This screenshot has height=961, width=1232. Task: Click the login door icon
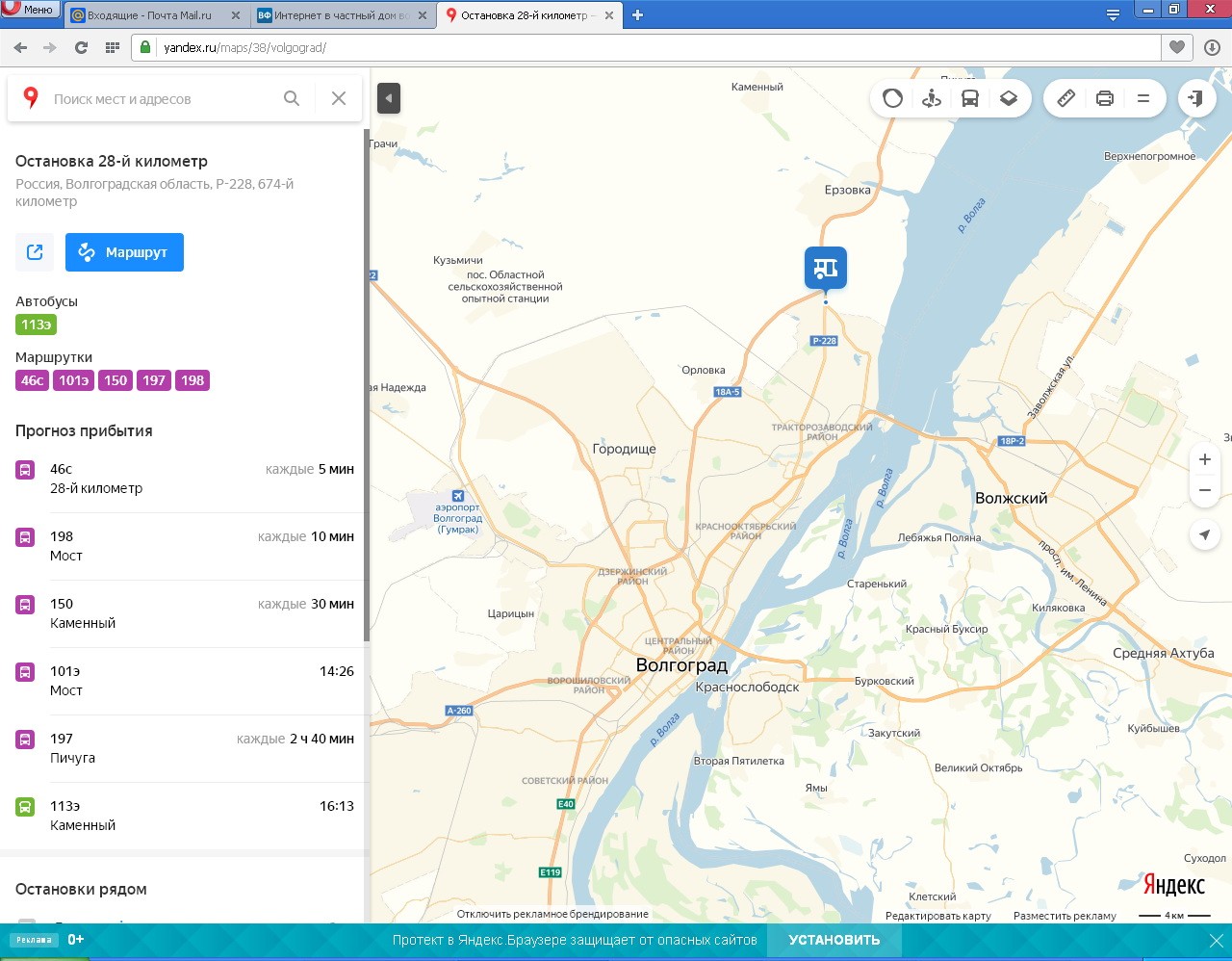(1196, 98)
